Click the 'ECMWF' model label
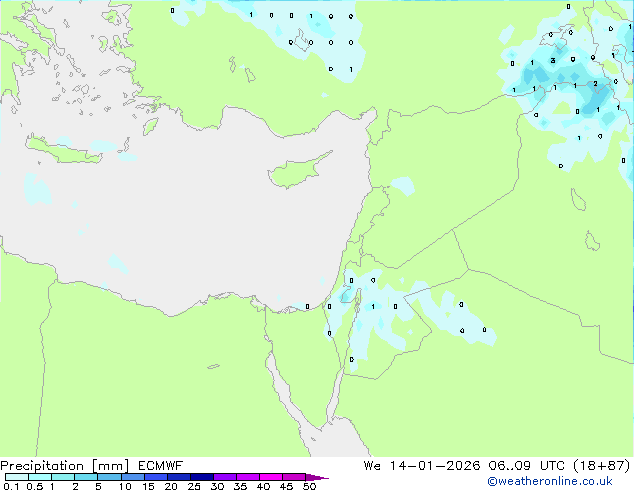Image resolution: width=634 pixels, height=490 pixels. 161,465
